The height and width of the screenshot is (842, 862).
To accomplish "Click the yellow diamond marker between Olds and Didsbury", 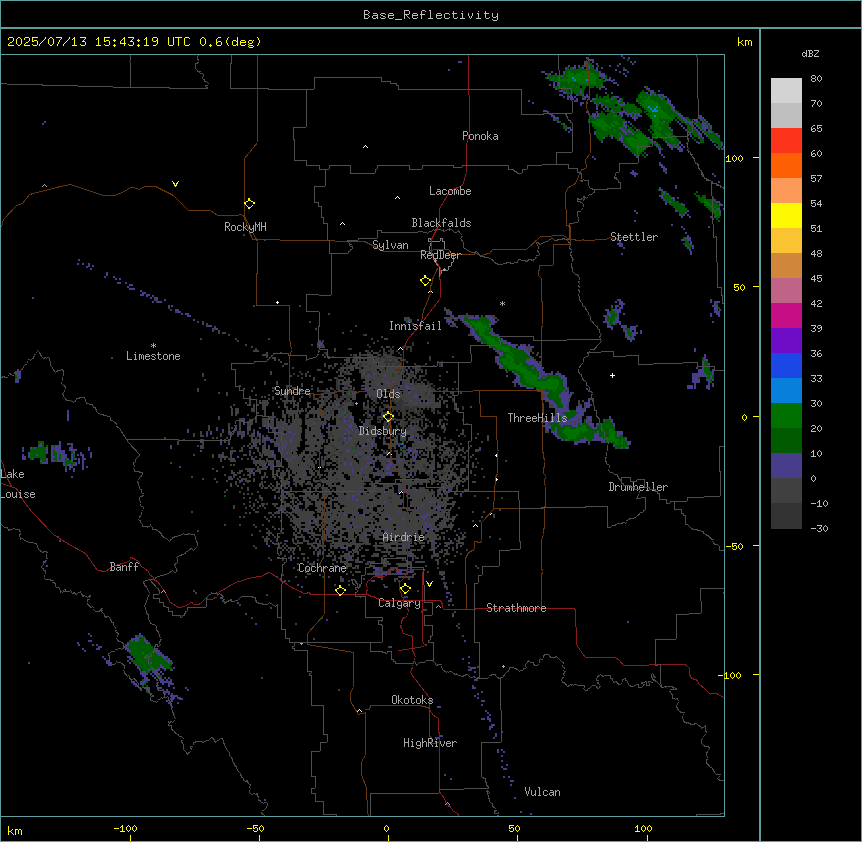I will (388, 417).
